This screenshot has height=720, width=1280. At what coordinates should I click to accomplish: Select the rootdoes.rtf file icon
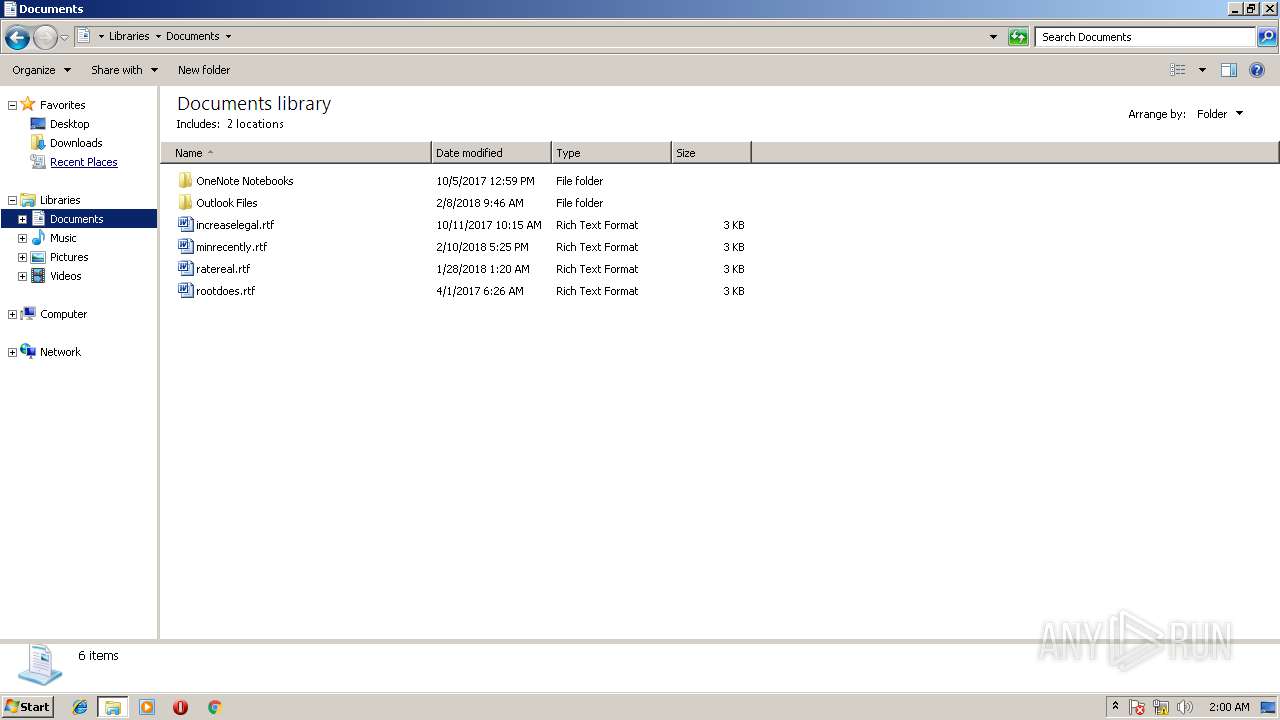[x=185, y=291]
